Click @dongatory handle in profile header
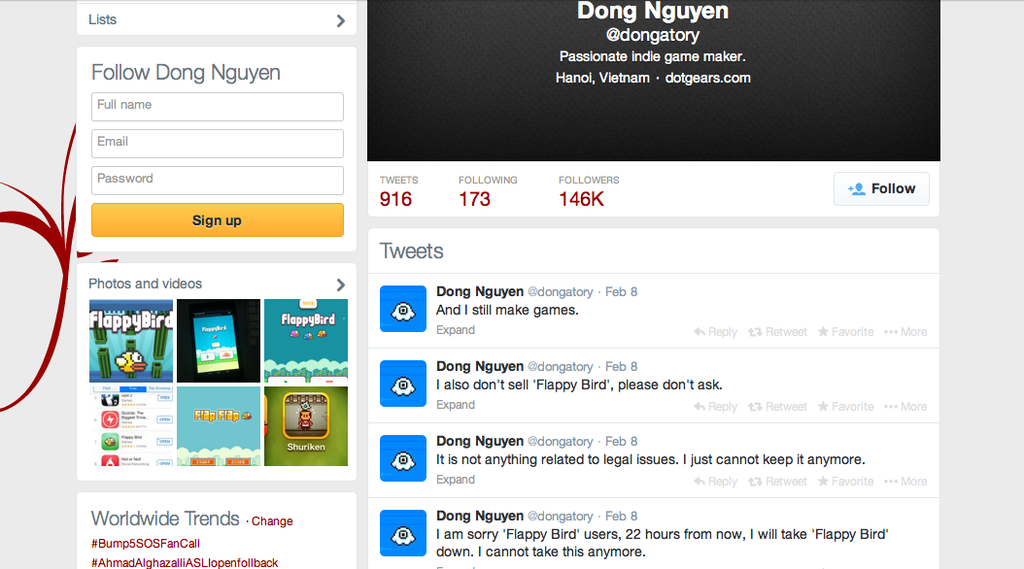Viewport: 1024px width, 569px height. pos(652,35)
